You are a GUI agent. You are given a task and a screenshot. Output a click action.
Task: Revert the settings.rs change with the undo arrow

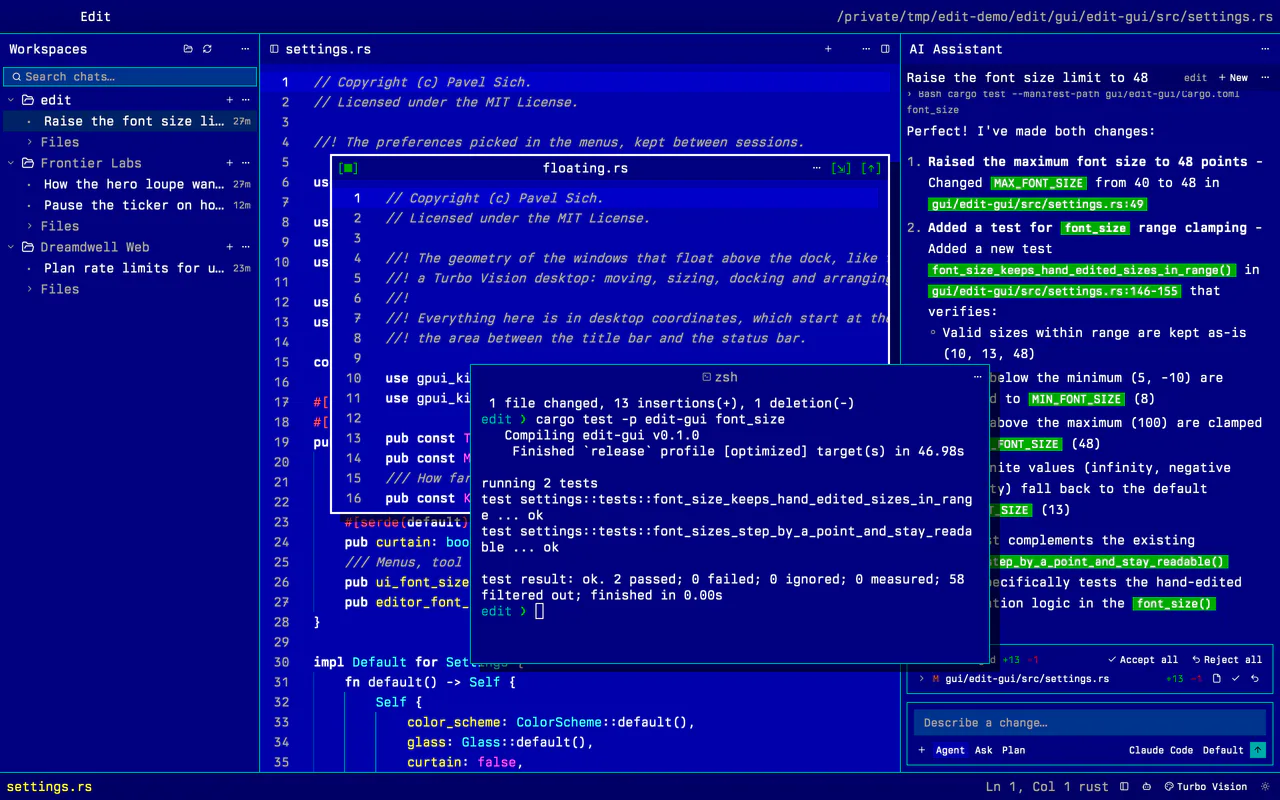point(1255,679)
